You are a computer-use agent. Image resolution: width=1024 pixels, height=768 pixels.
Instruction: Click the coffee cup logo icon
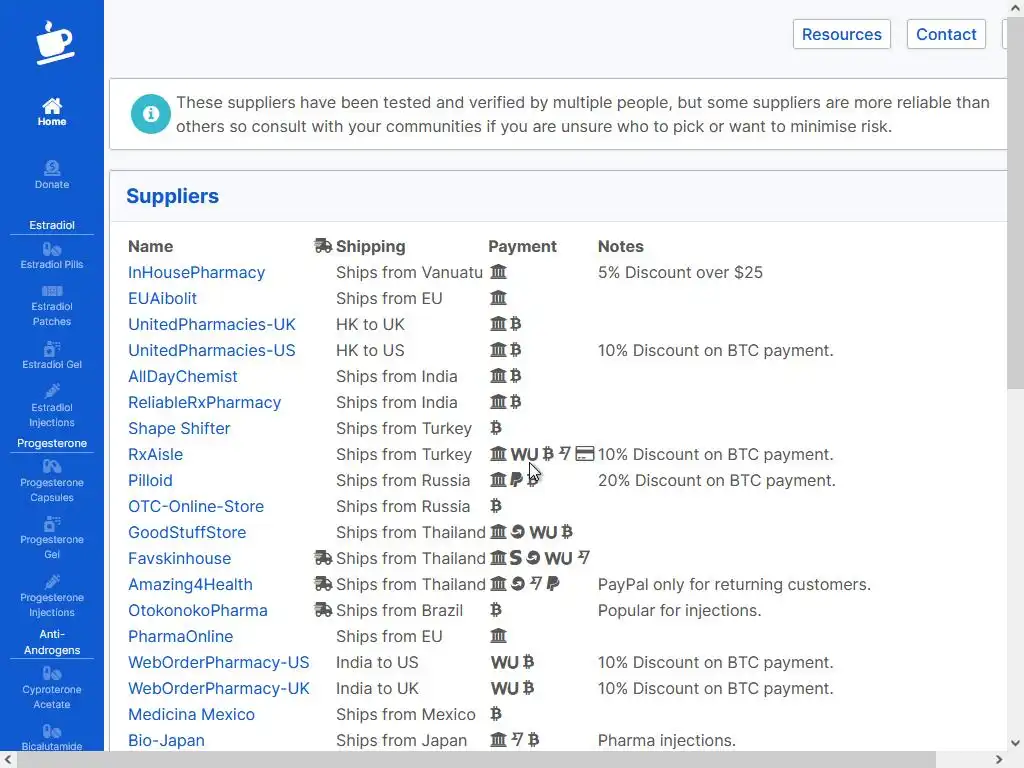[x=53, y=43]
